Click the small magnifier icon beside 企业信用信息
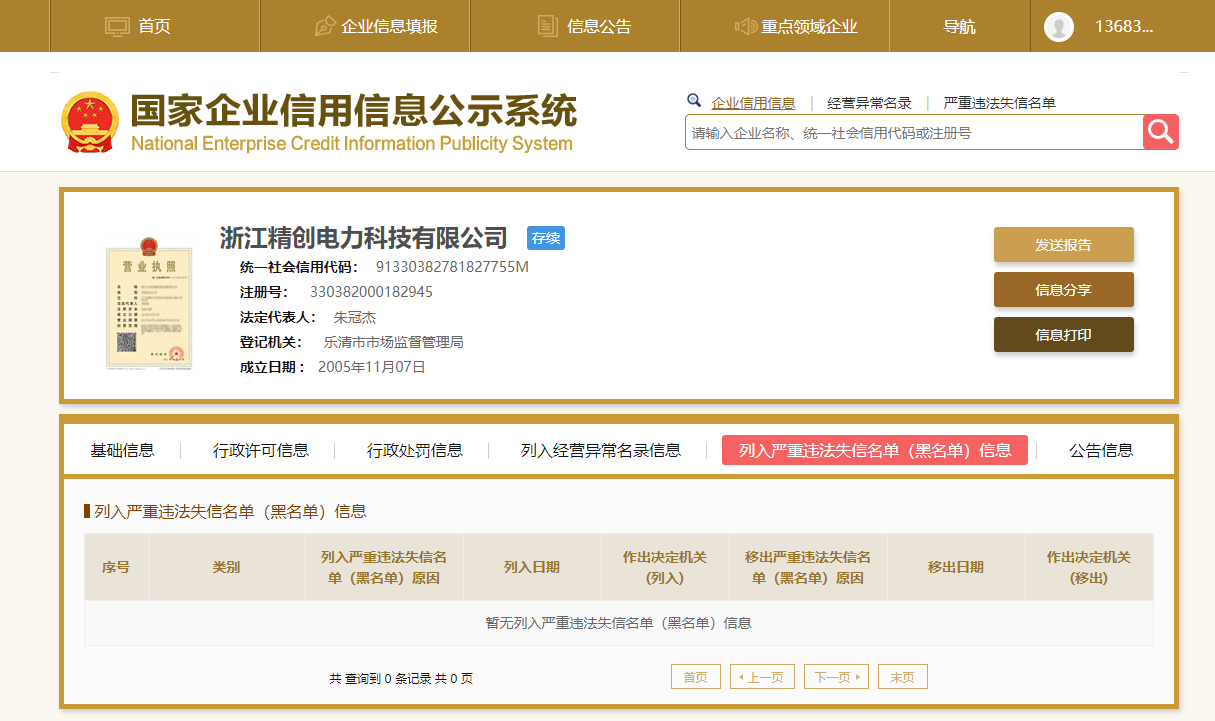This screenshot has width=1215, height=721. point(694,100)
